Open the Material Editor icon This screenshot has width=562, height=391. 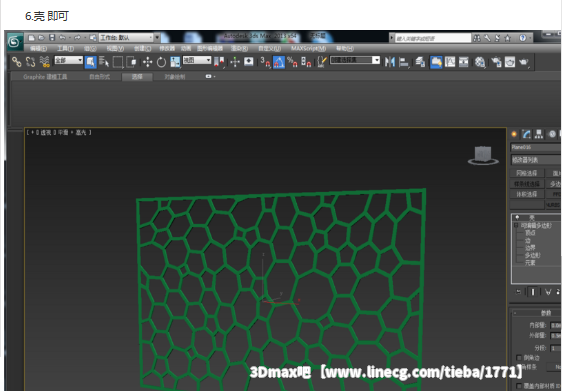(x=480, y=62)
